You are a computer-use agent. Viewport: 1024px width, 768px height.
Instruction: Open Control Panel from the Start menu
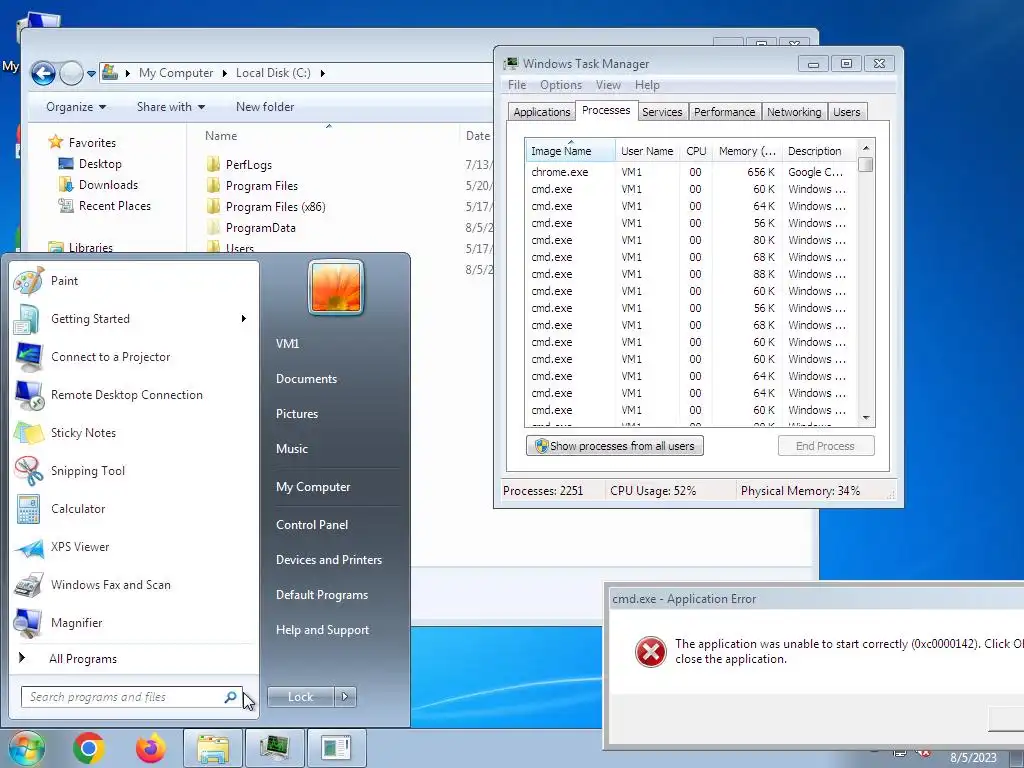312,524
